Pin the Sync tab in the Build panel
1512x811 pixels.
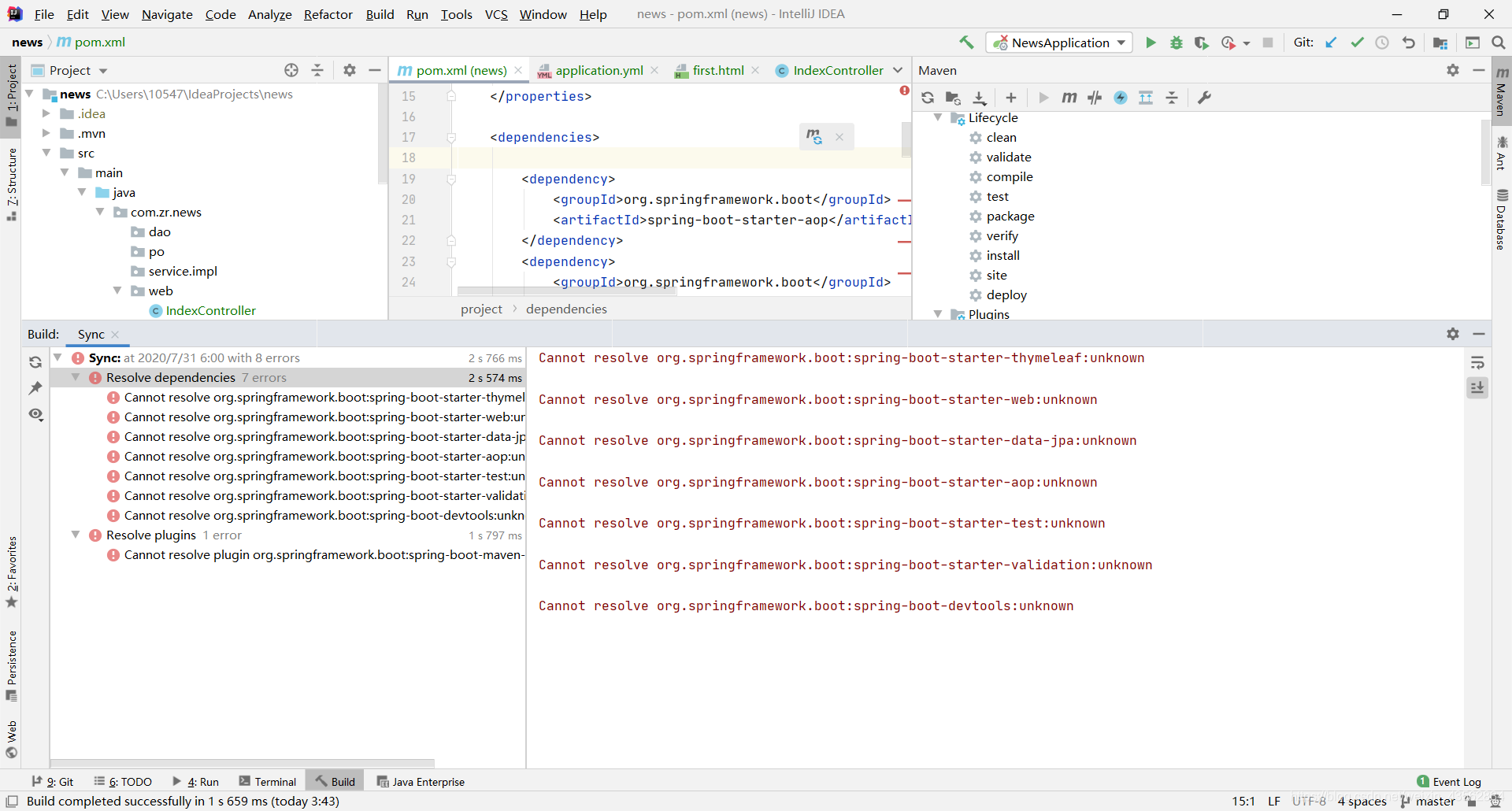(35, 387)
